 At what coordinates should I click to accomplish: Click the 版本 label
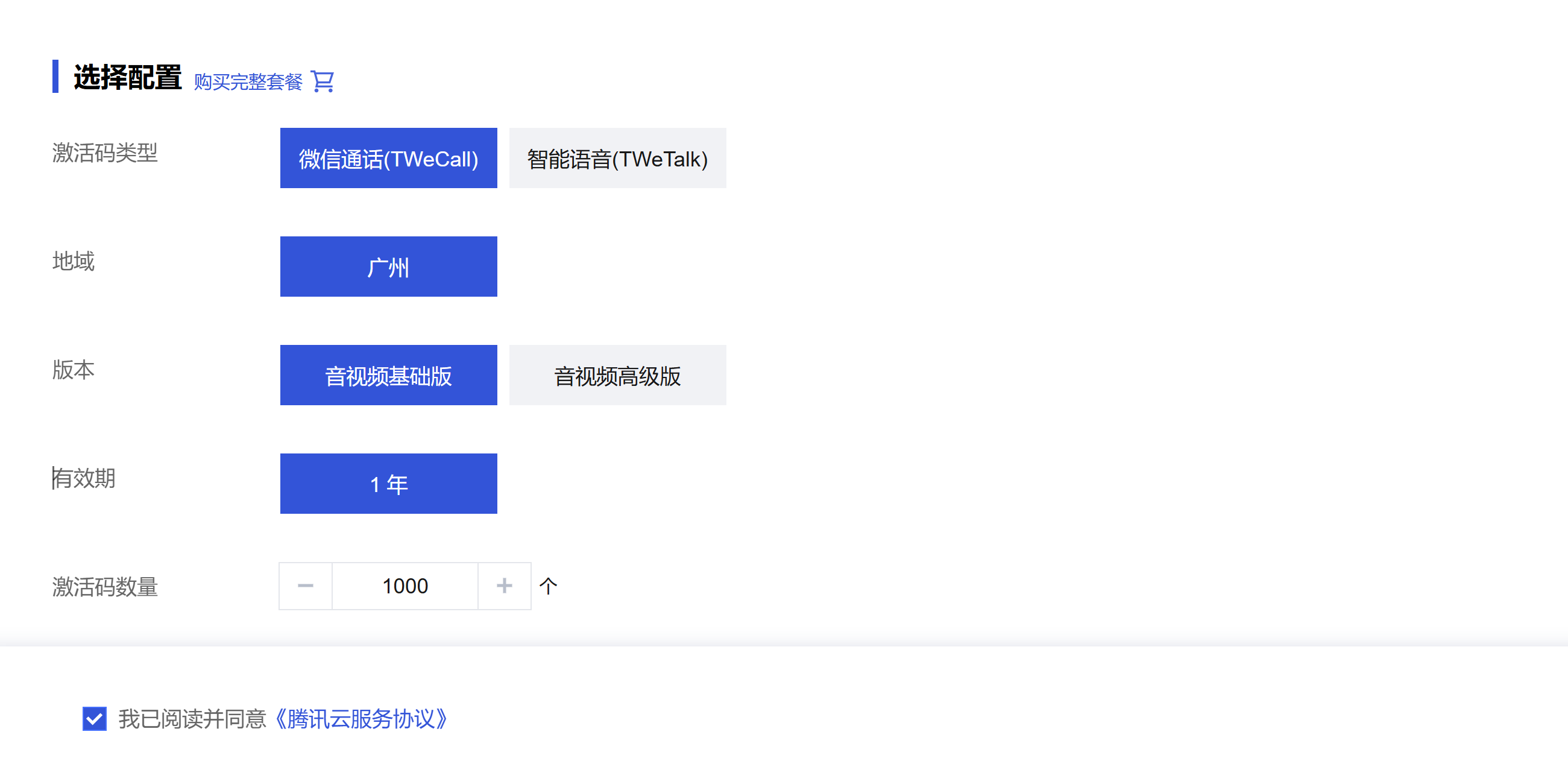[x=74, y=369]
